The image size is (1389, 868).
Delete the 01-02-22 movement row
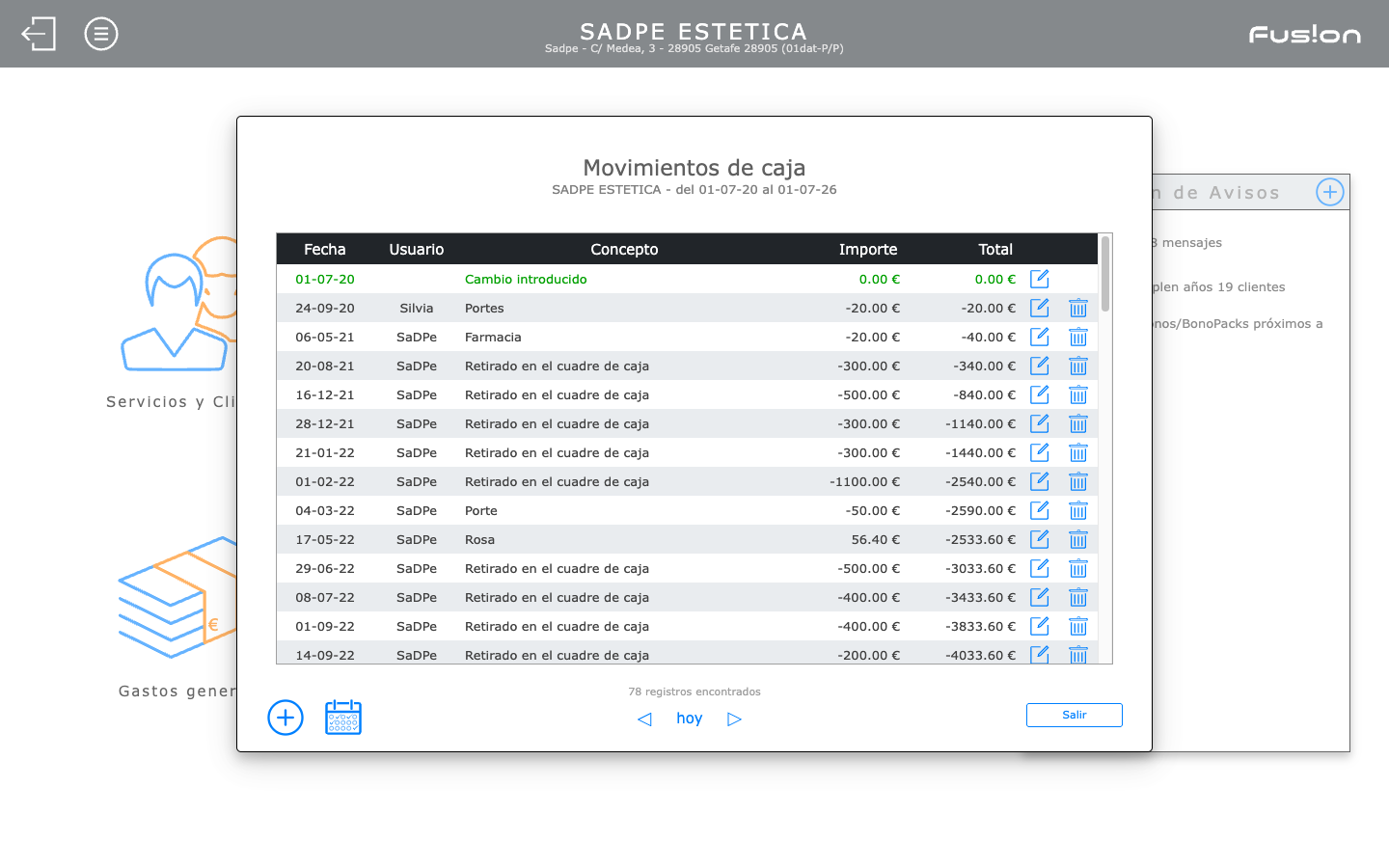[x=1078, y=481]
